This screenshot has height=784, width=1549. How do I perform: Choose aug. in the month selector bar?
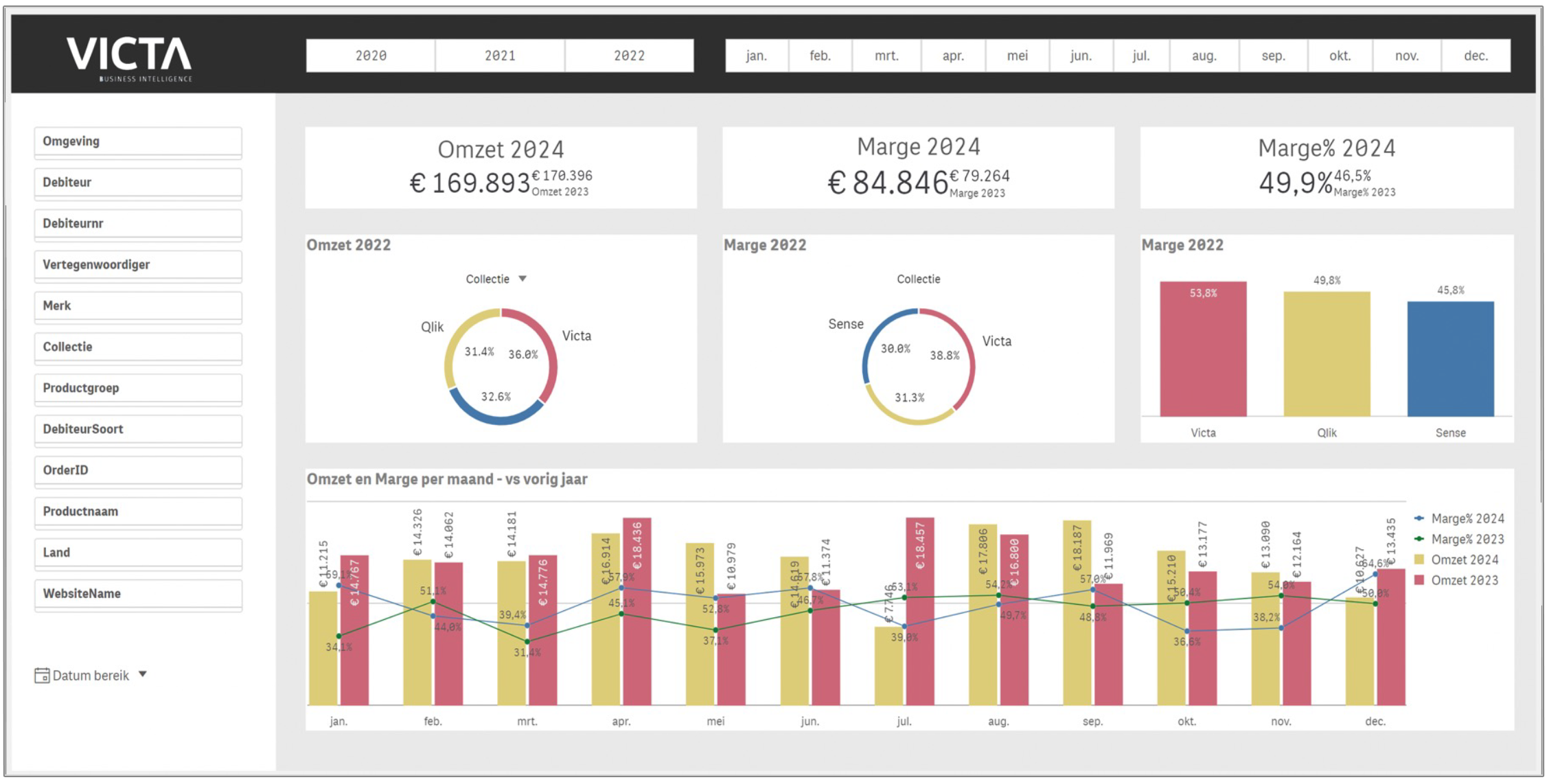1204,56
